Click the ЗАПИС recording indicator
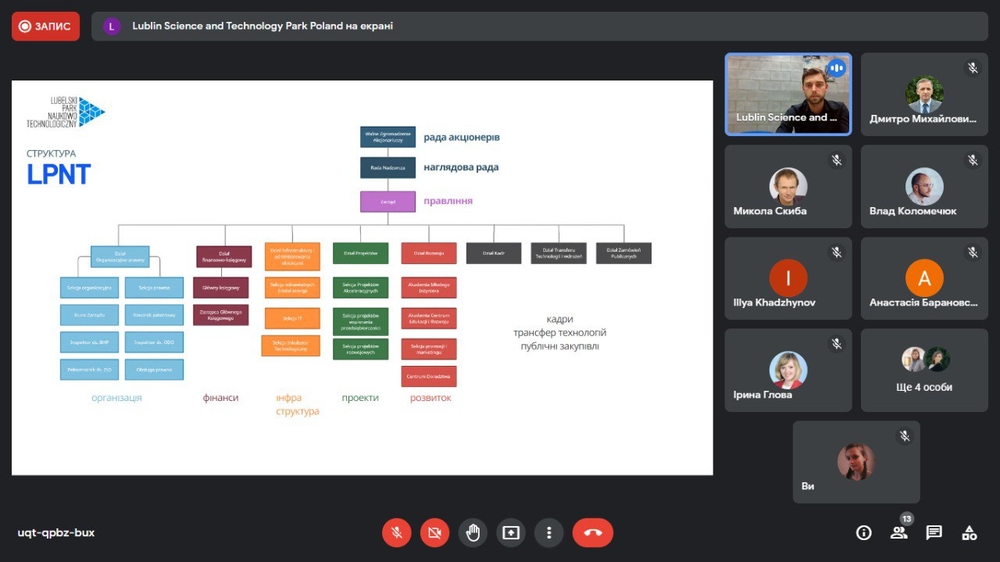The width and height of the screenshot is (1000, 562). (45, 26)
